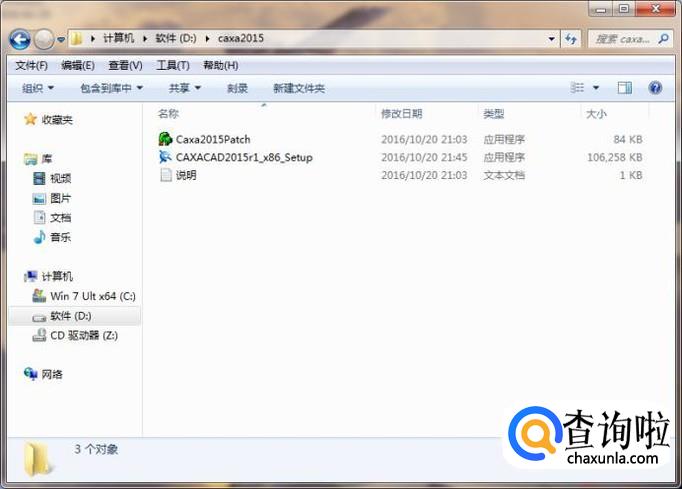Click the CD 驱动器 (Z:) drive icon

(39, 335)
